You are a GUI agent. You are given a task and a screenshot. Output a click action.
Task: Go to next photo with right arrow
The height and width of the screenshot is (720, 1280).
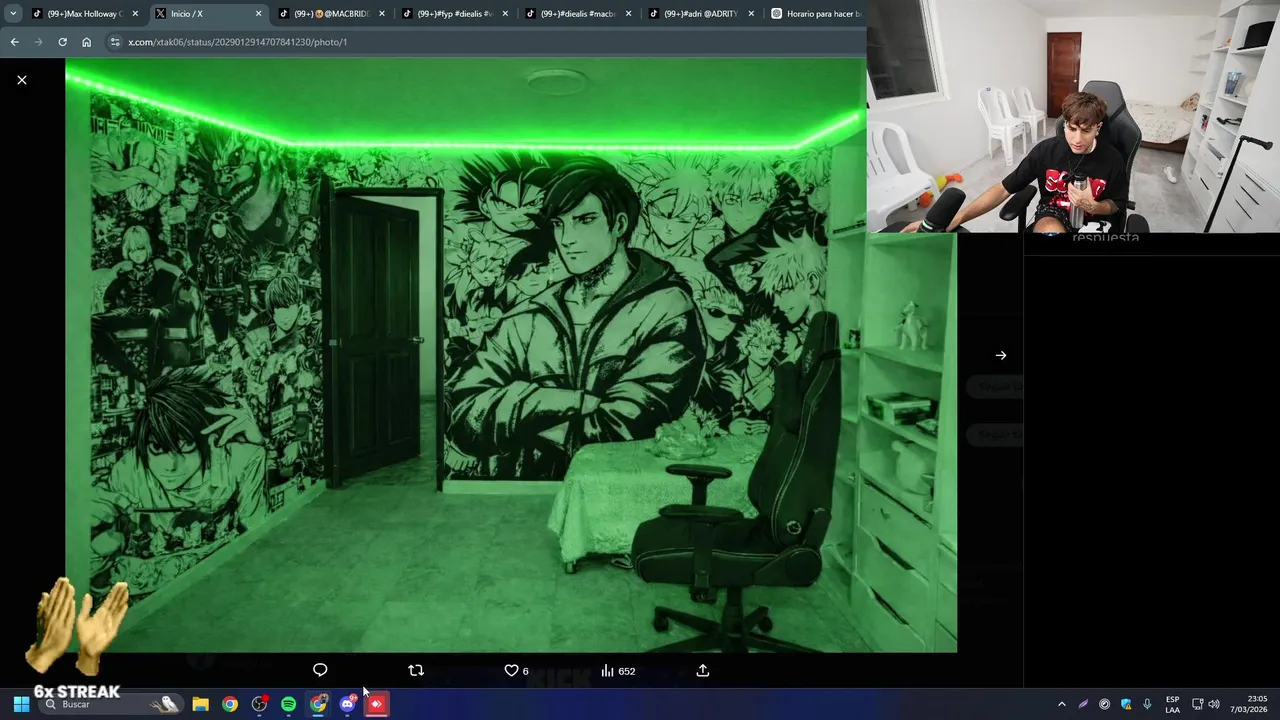pyautogui.click(x=1001, y=355)
